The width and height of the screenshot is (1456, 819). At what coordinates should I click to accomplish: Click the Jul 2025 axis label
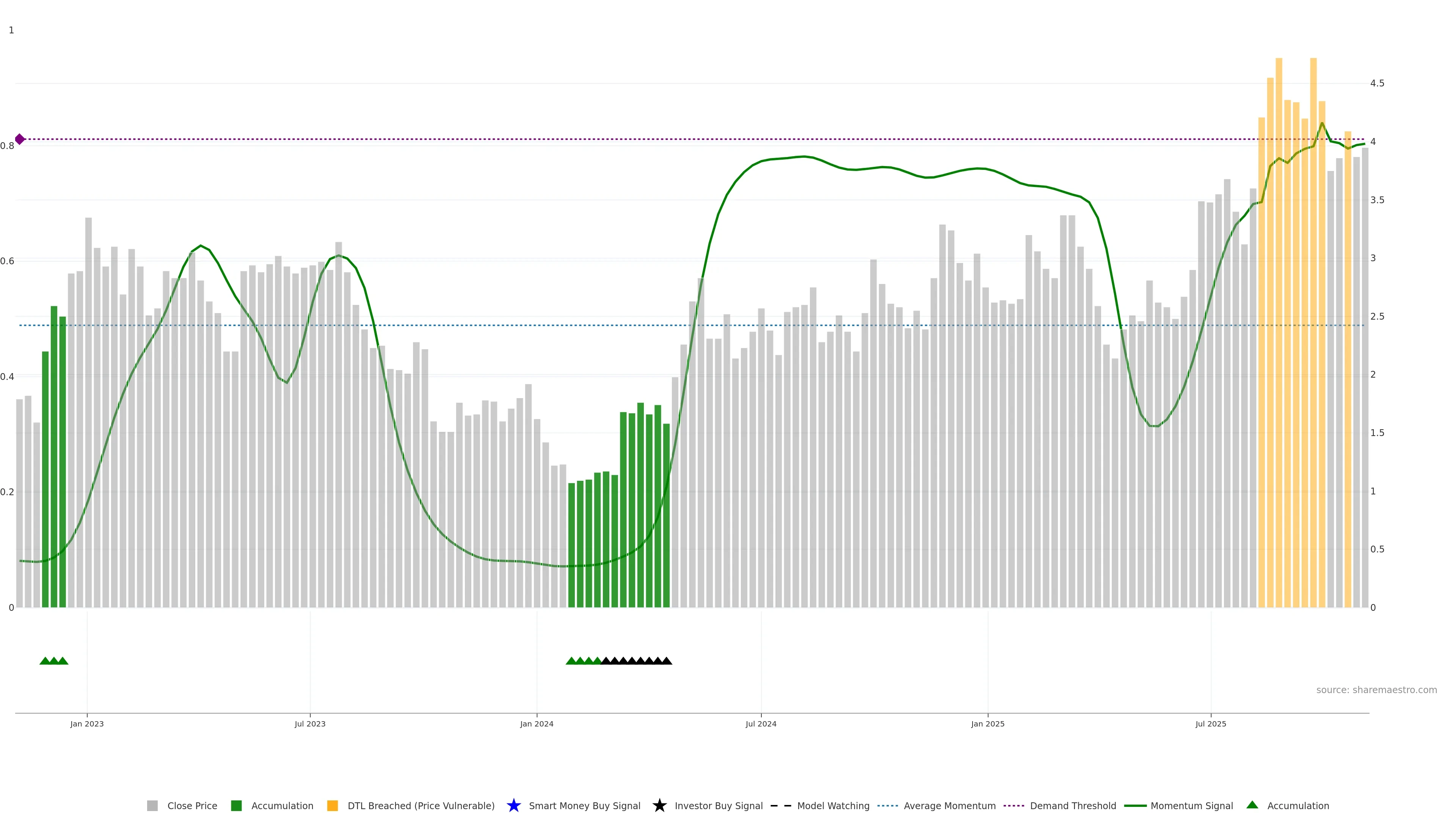pyautogui.click(x=1211, y=723)
